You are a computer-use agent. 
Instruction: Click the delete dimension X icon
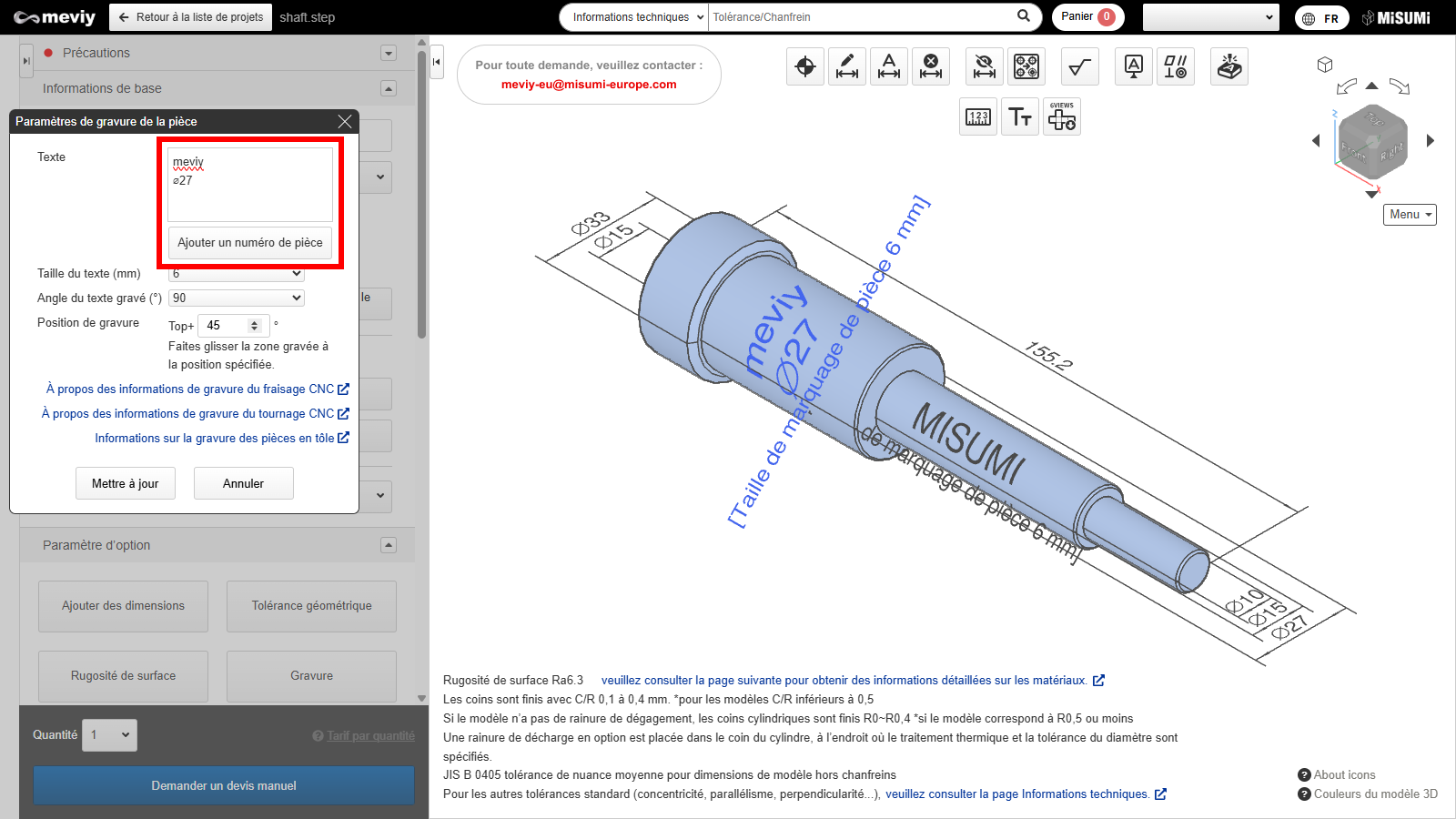[x=931, y=66]
